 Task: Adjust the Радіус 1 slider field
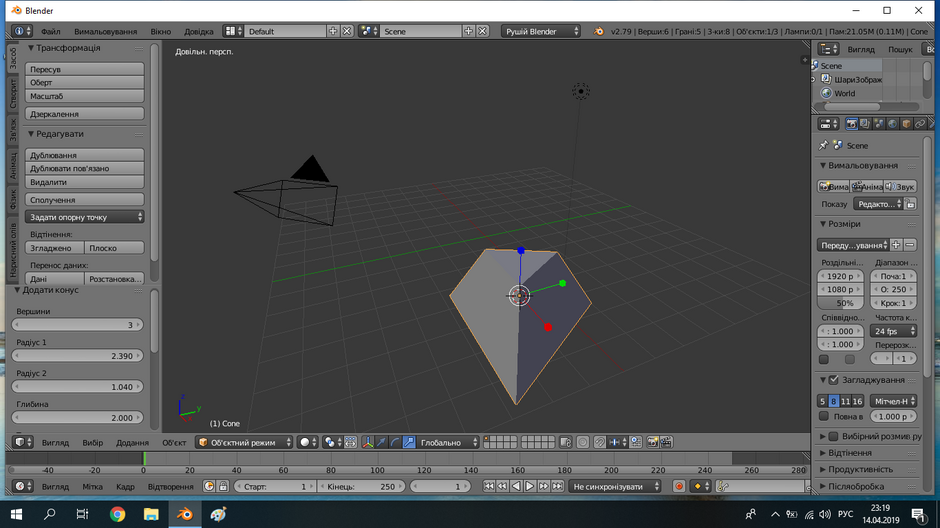(x=77, y=355)
